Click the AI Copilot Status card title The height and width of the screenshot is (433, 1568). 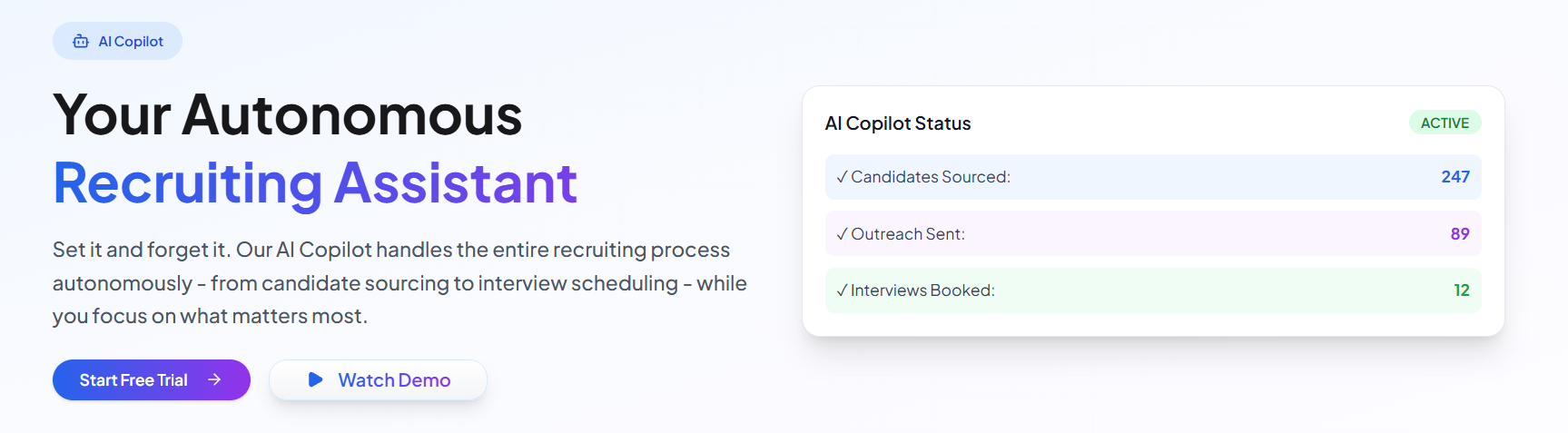point(898,123)
